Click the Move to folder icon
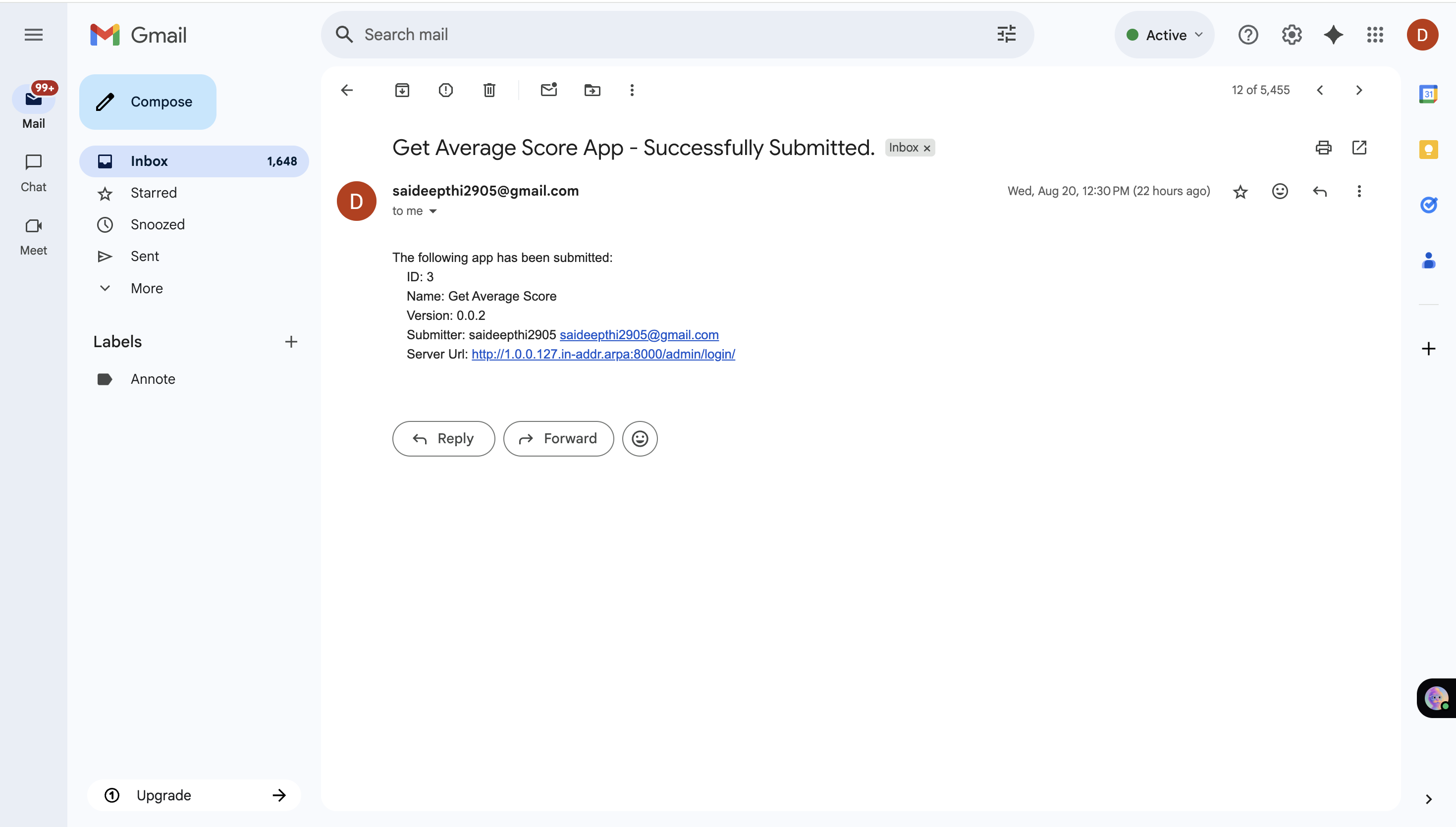 592,90
